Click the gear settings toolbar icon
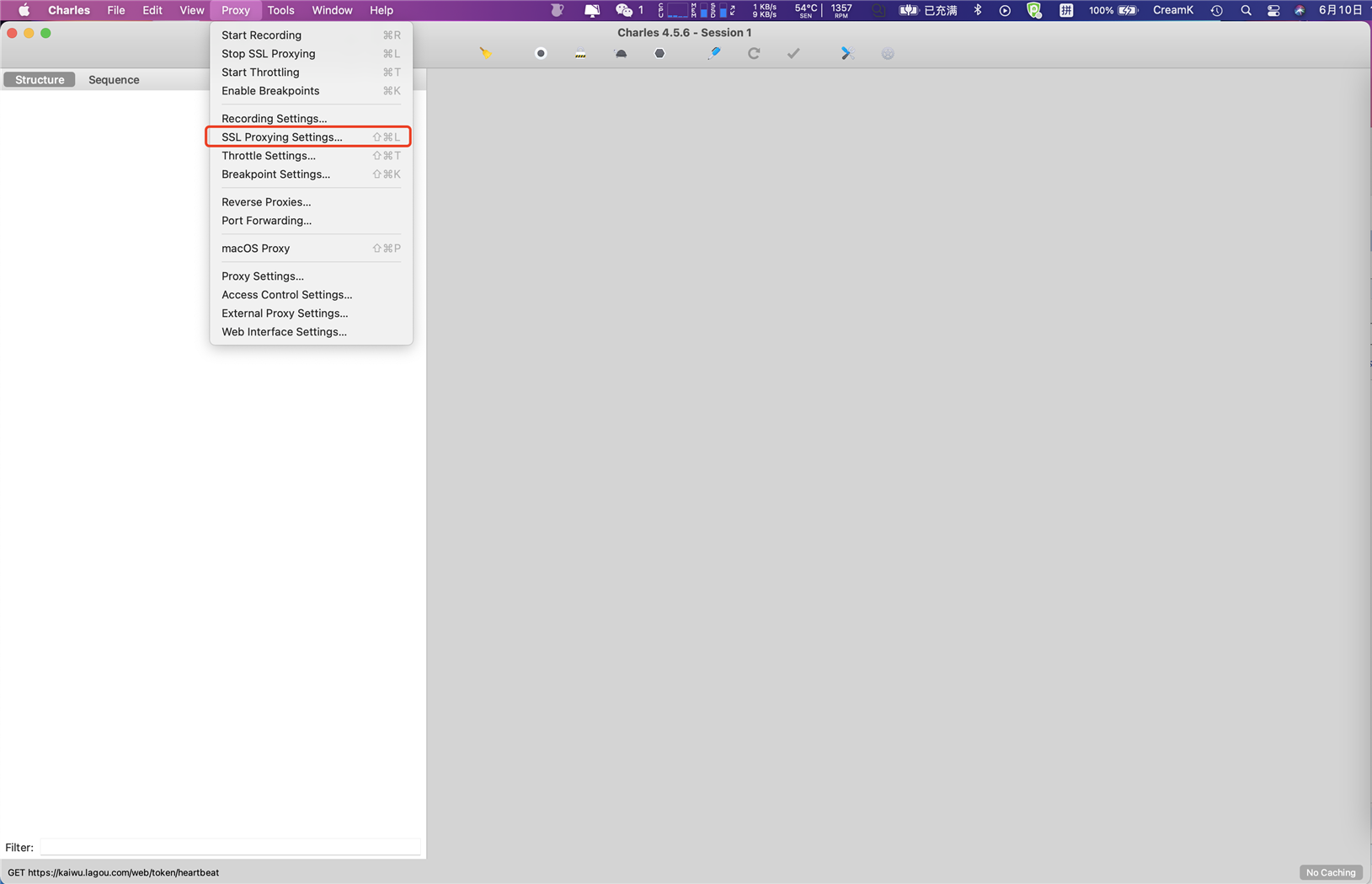The height and width of the screenshot is (884, 1372). tap(888, 53)
